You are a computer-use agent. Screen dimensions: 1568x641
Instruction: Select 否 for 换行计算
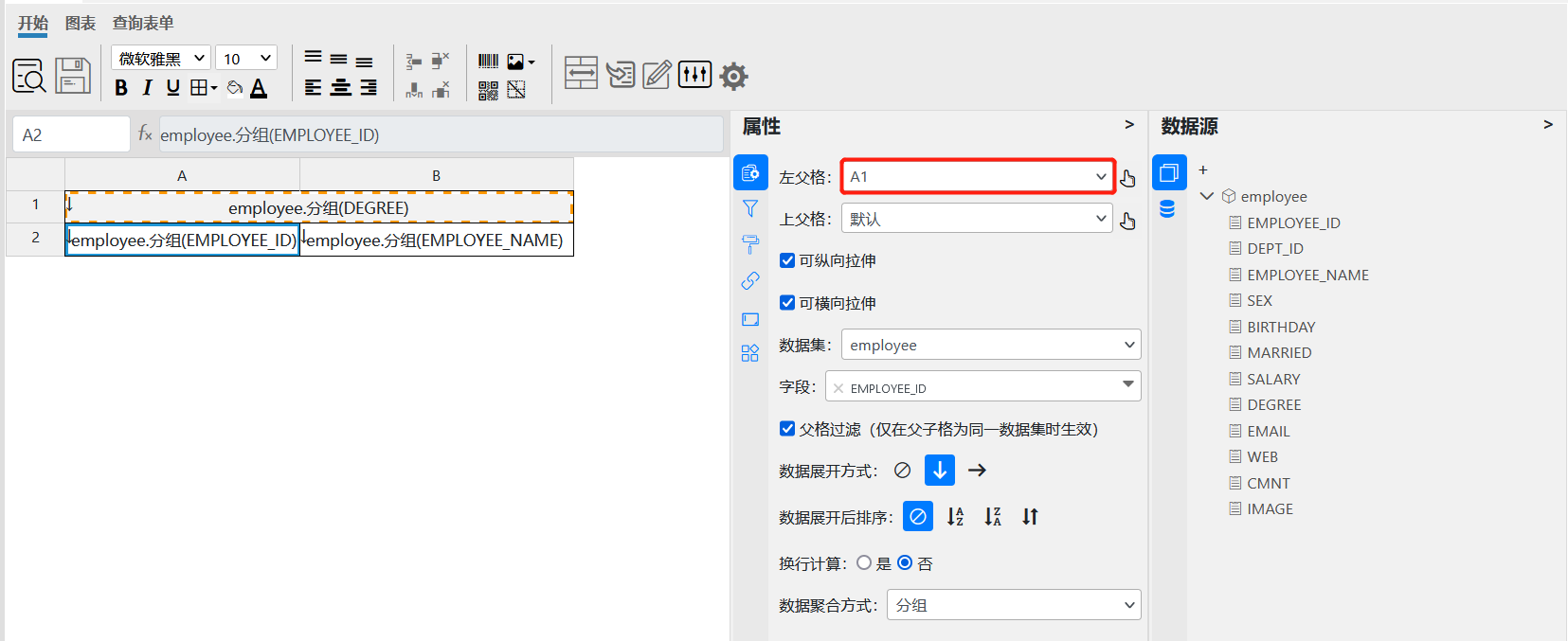click(x=905, y=562)
